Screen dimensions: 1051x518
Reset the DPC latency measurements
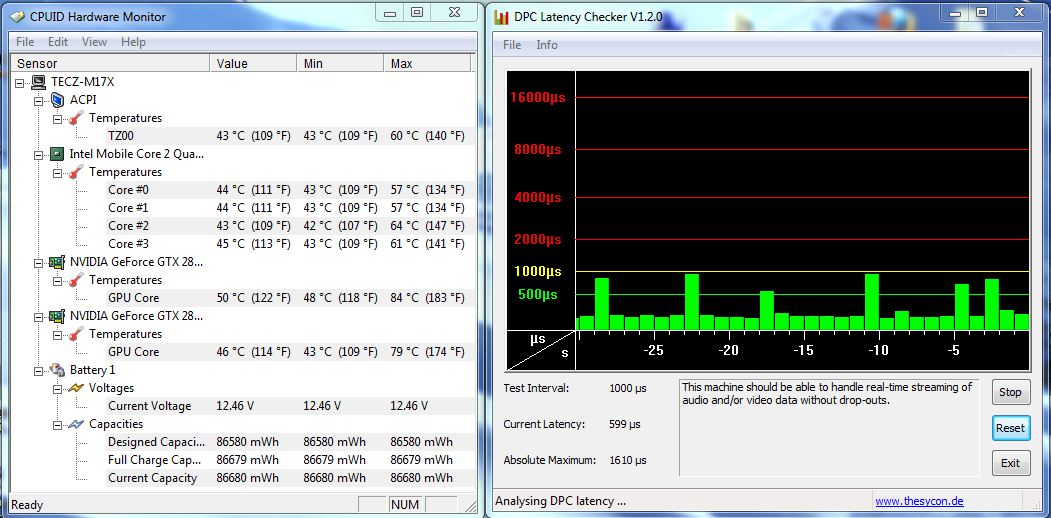pyautogui.click(x=1010, y=428)
